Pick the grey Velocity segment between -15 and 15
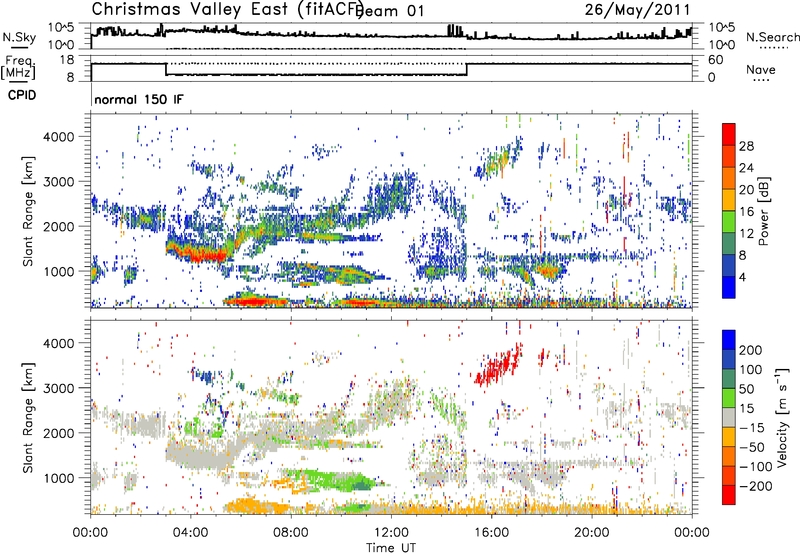Image resolution: width=800 pixels, height=554 pixels. pos(729,417)
